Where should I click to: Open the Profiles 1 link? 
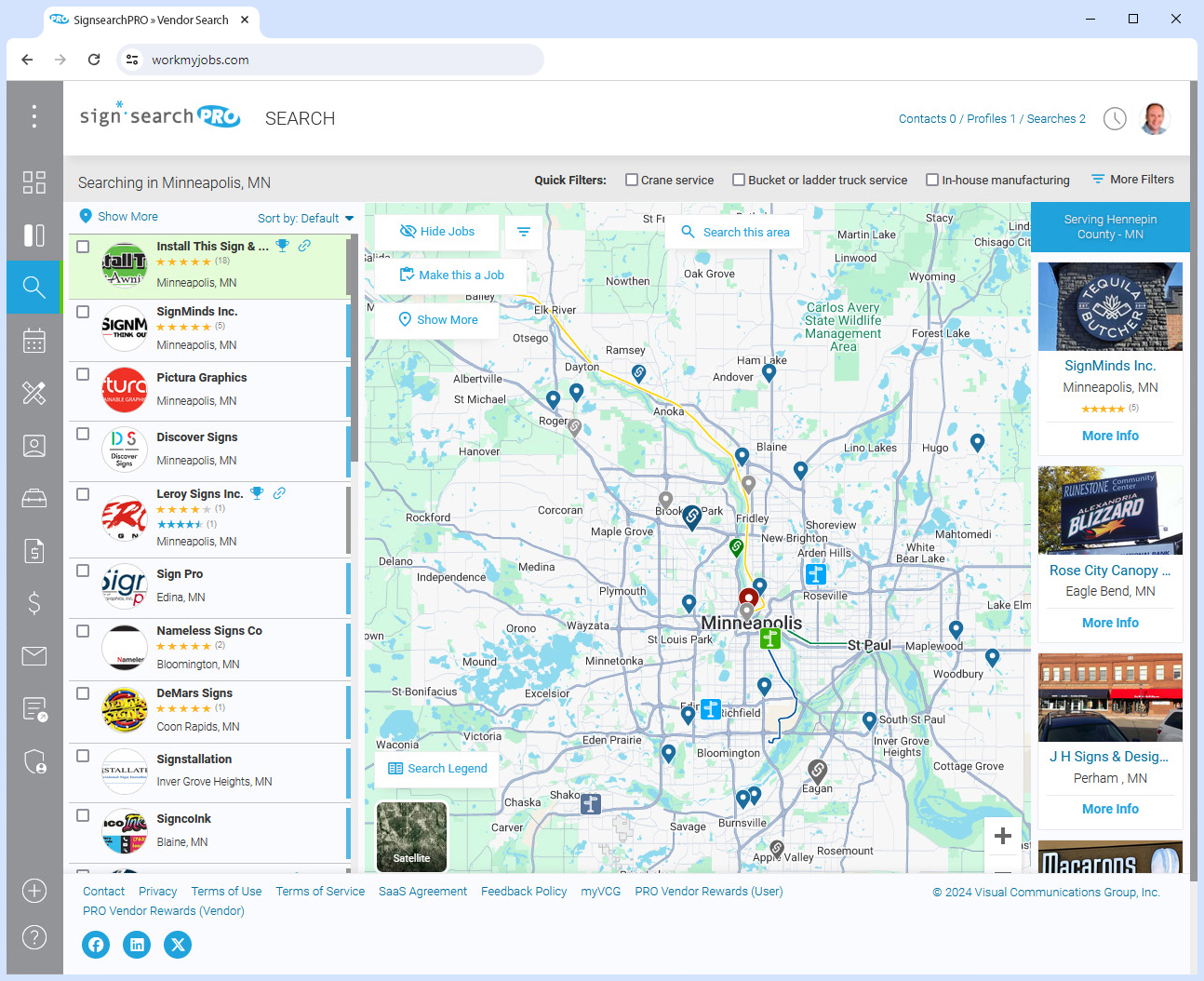coord(991,119)
